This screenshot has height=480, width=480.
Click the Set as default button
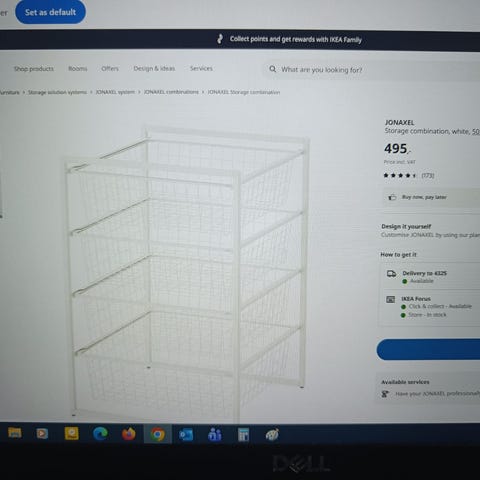tap(50, 12)
